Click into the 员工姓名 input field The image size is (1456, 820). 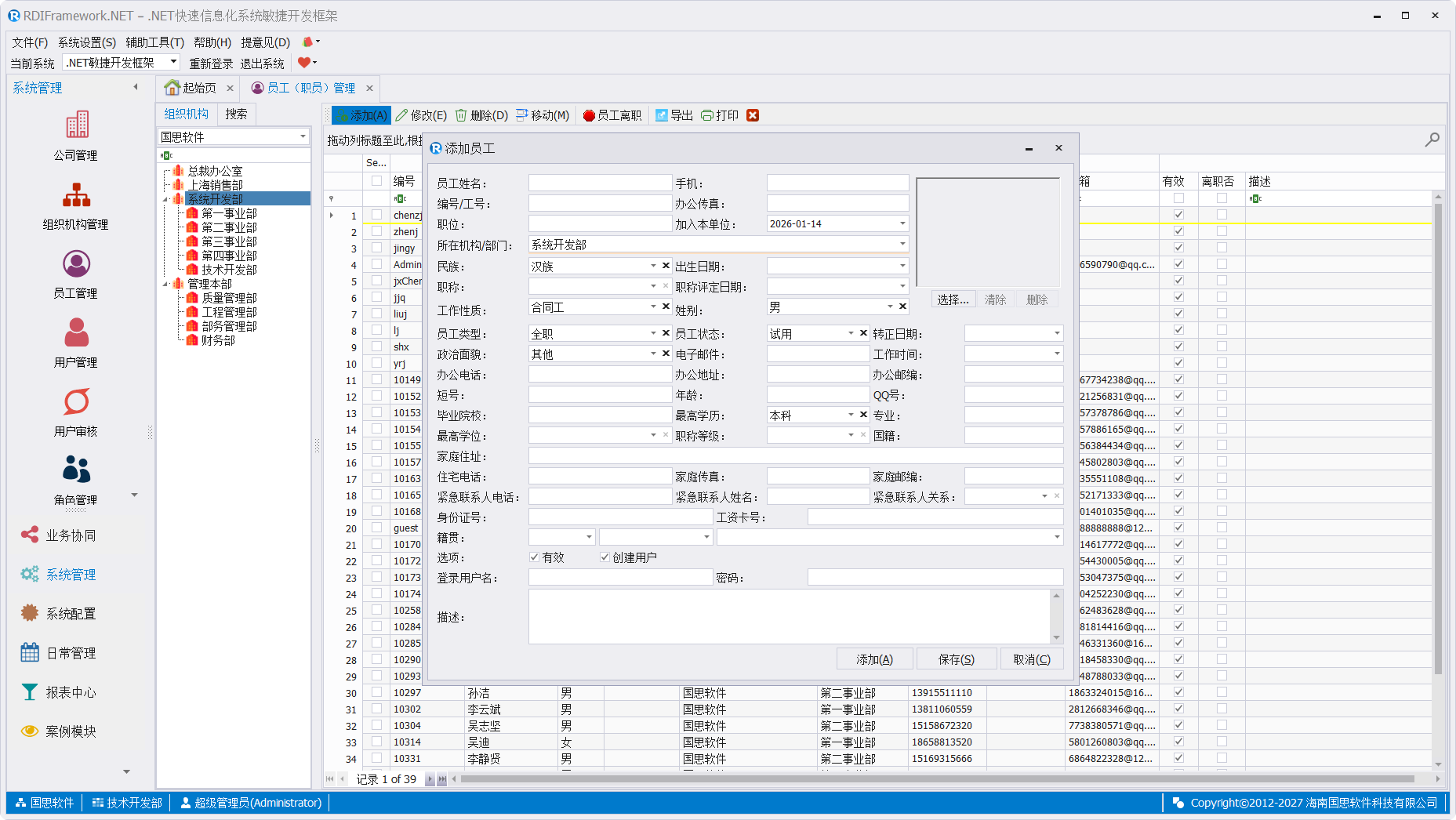[600, 183]
